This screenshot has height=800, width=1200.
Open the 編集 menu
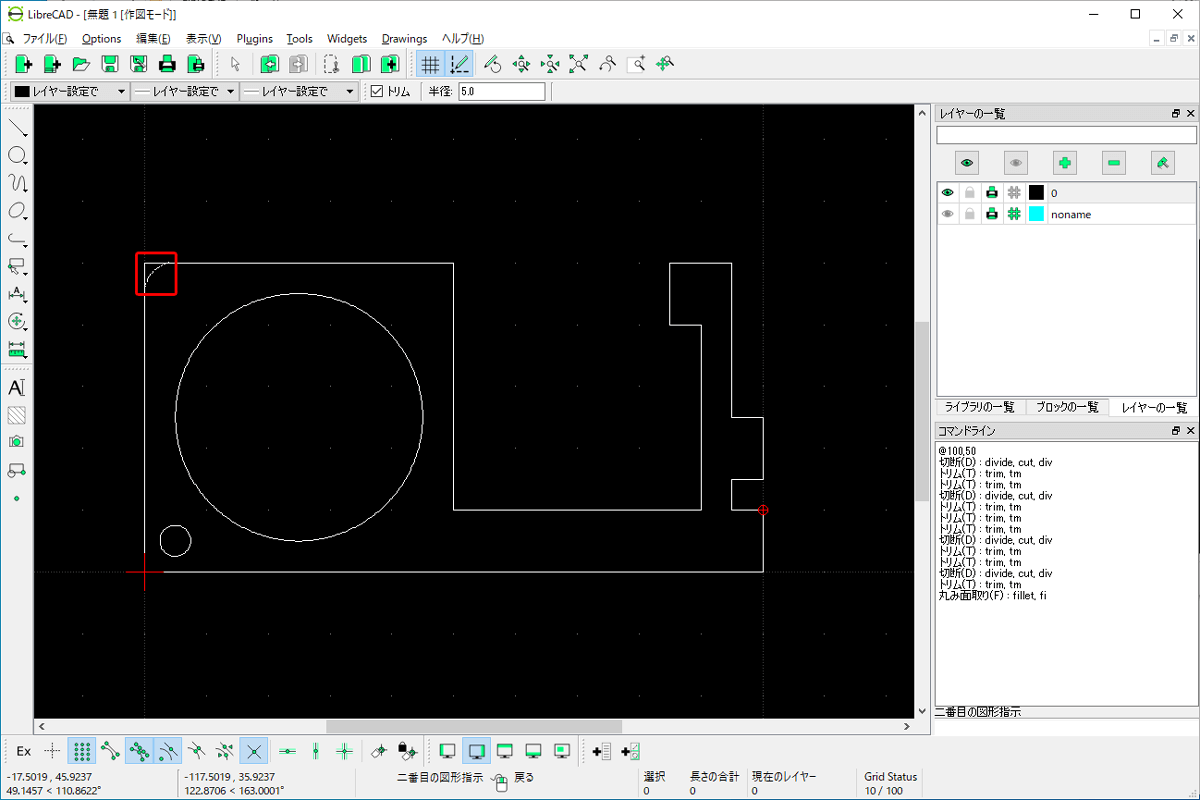coord(153,39)
